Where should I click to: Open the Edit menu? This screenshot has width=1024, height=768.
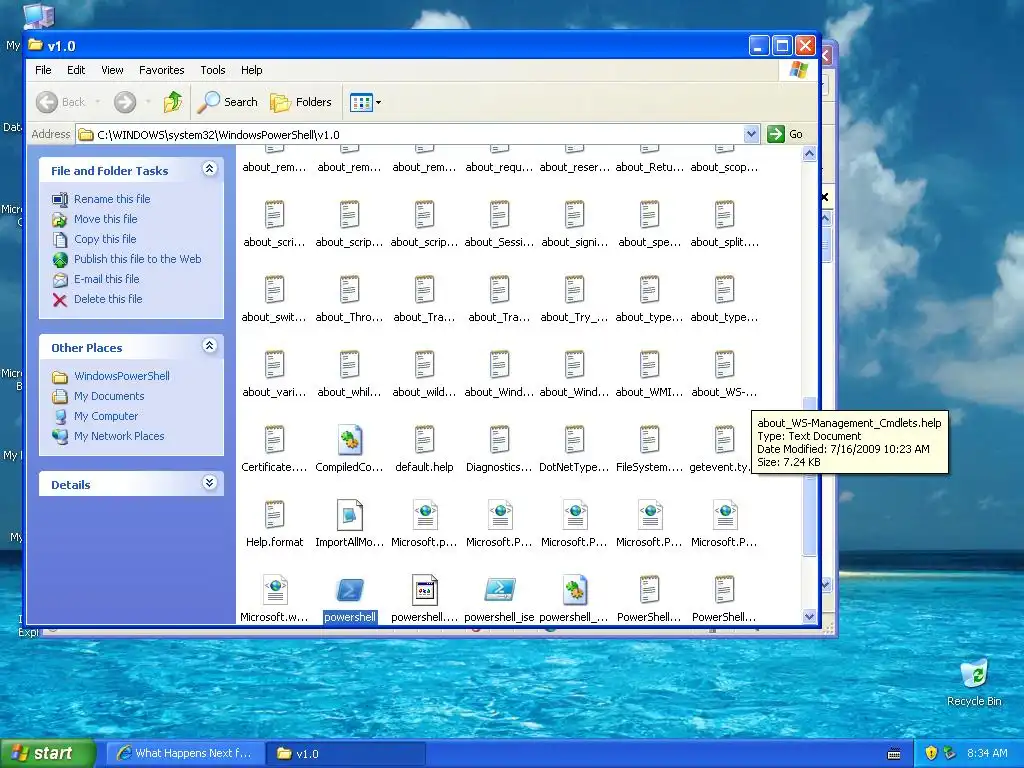(x=76, y=70)
